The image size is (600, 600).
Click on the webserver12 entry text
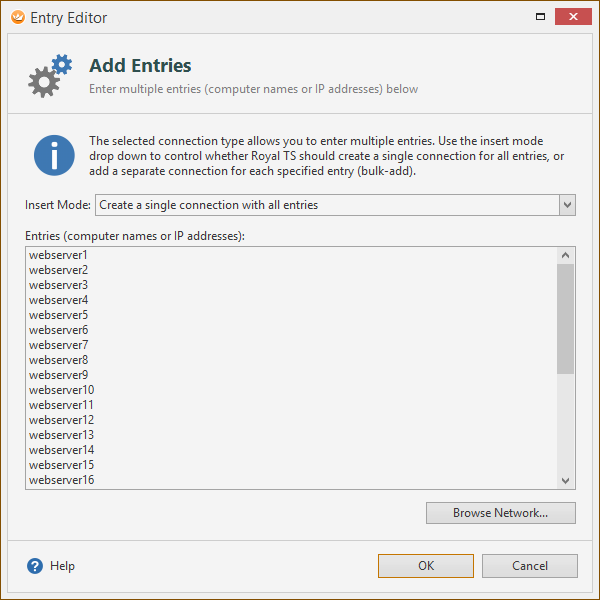tap(61, 420)
